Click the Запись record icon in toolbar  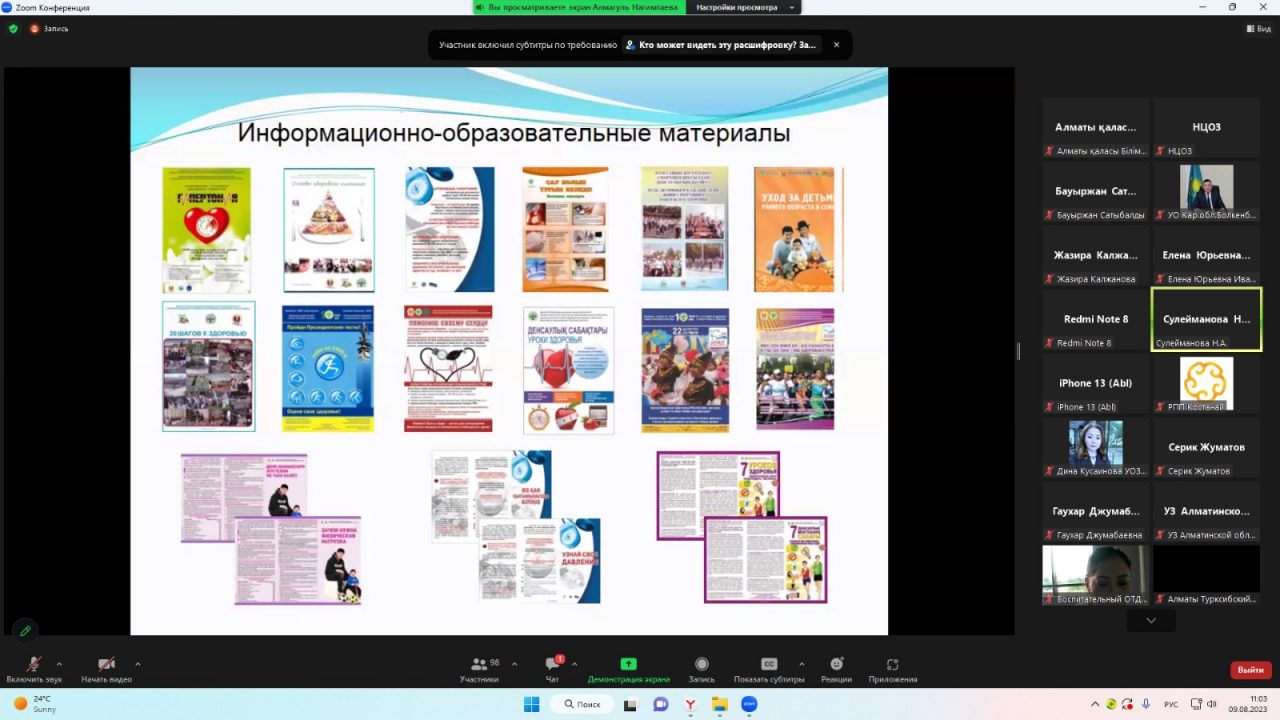pos(701,668)
